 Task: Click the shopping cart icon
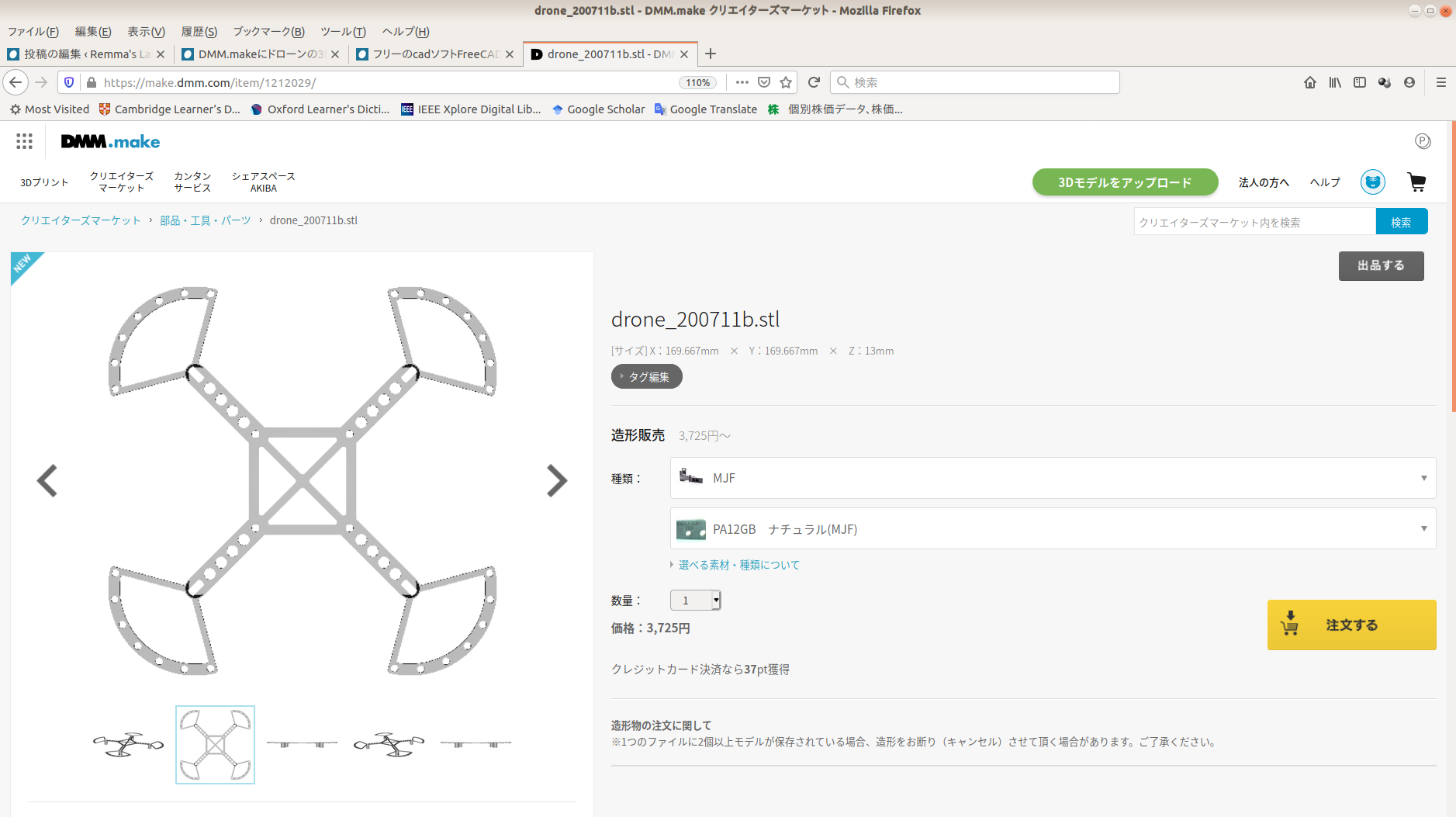point(1416,182)
